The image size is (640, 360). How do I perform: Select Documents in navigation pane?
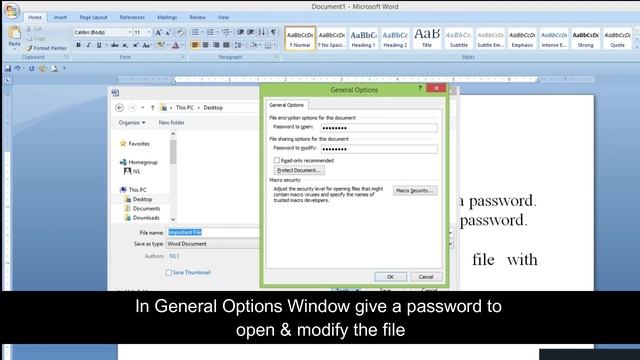146,209
